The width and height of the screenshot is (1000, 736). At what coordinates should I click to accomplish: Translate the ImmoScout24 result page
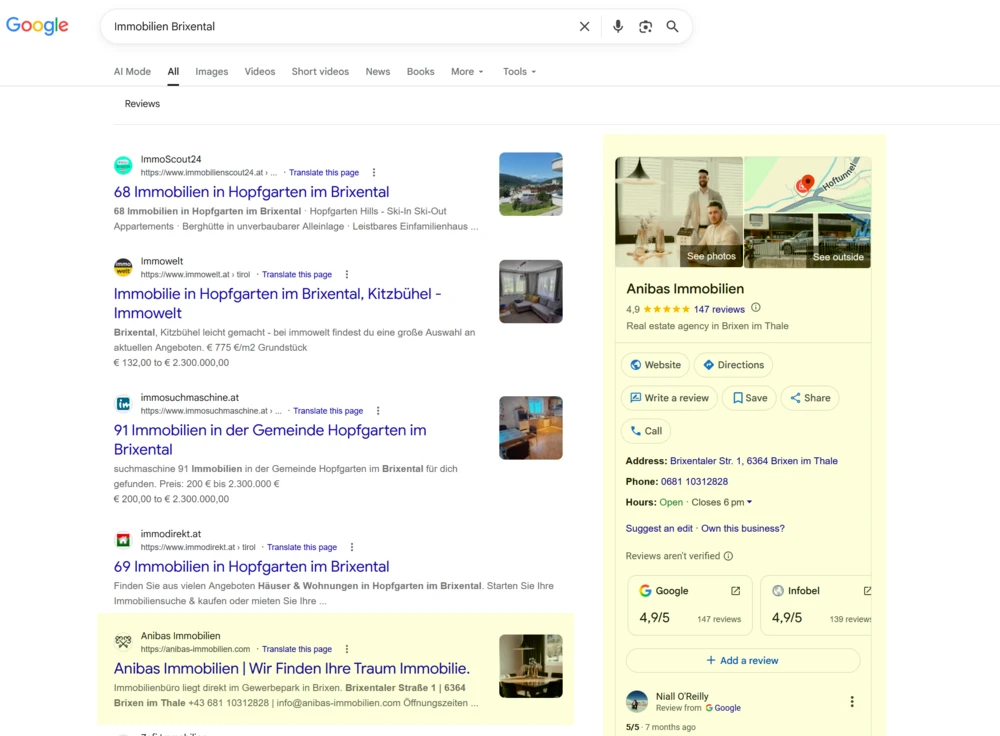click(324, 172)
